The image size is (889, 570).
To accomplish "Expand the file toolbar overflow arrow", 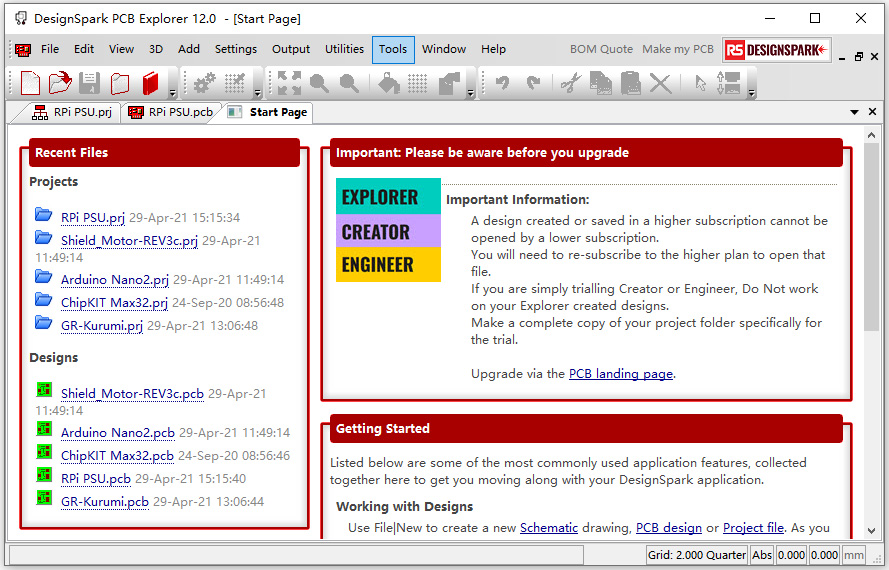I will pyautogui.click(x=173, y=93).
